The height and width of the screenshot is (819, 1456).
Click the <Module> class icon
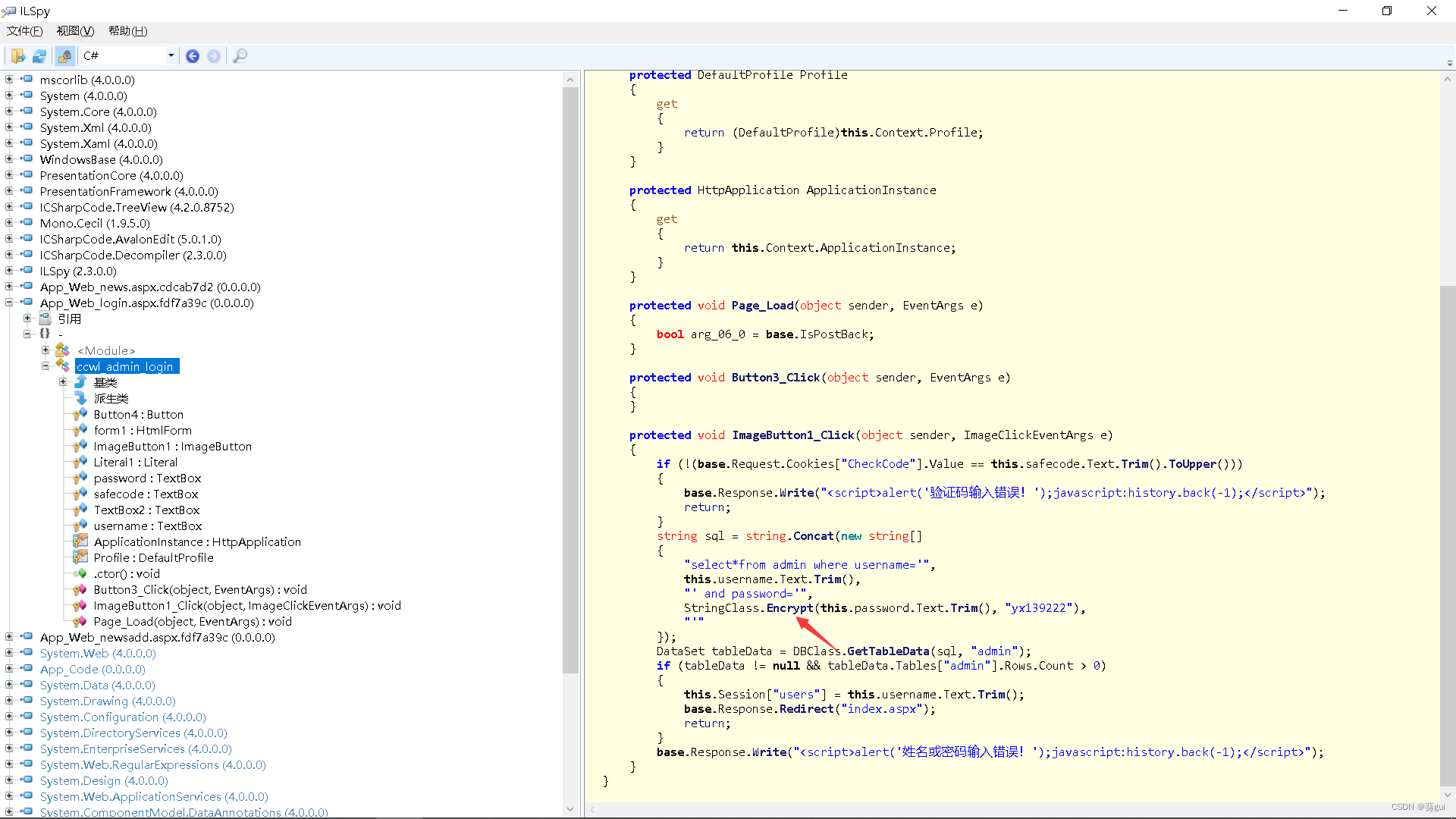click(63, 350)
